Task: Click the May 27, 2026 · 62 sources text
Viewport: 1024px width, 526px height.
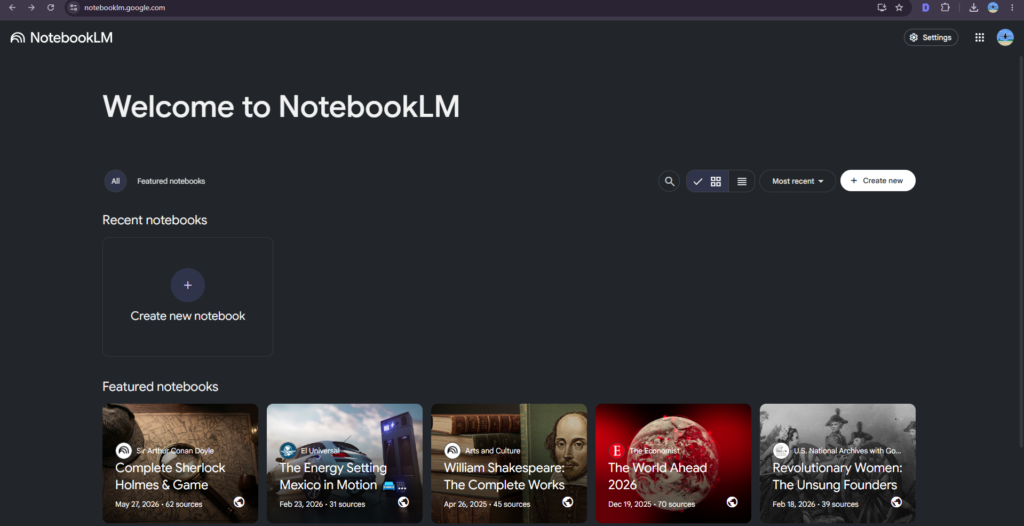Action: coord(159,504)
